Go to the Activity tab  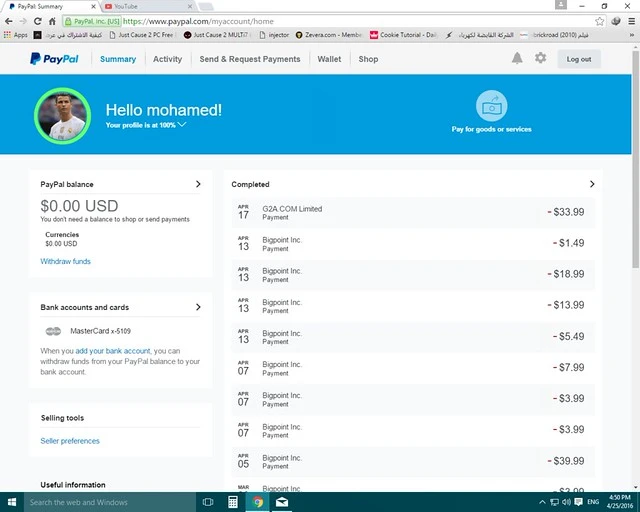[167, 59]
